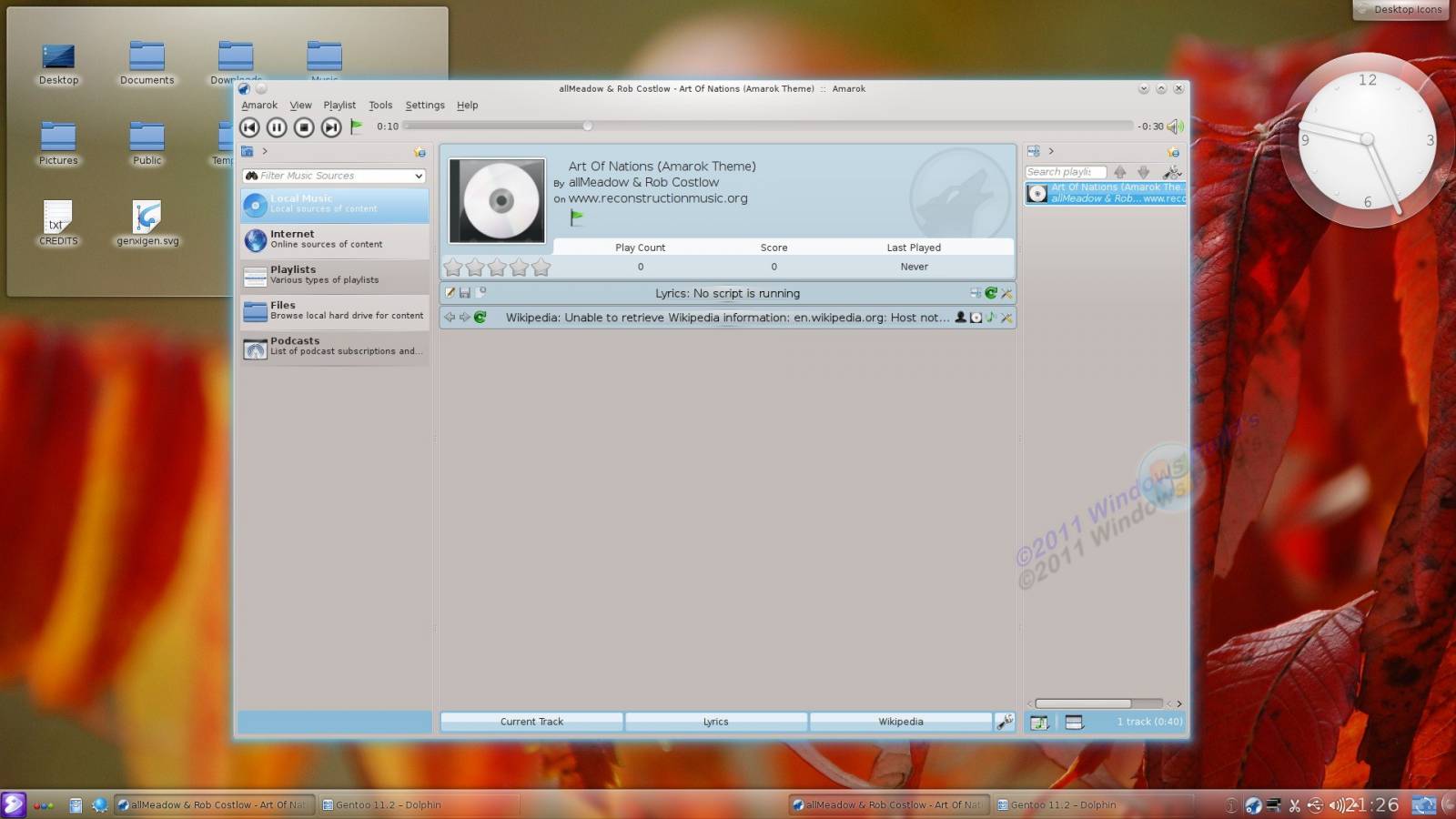
Task: Click the Search playlist field
Action: click(x=1066, y=172)
